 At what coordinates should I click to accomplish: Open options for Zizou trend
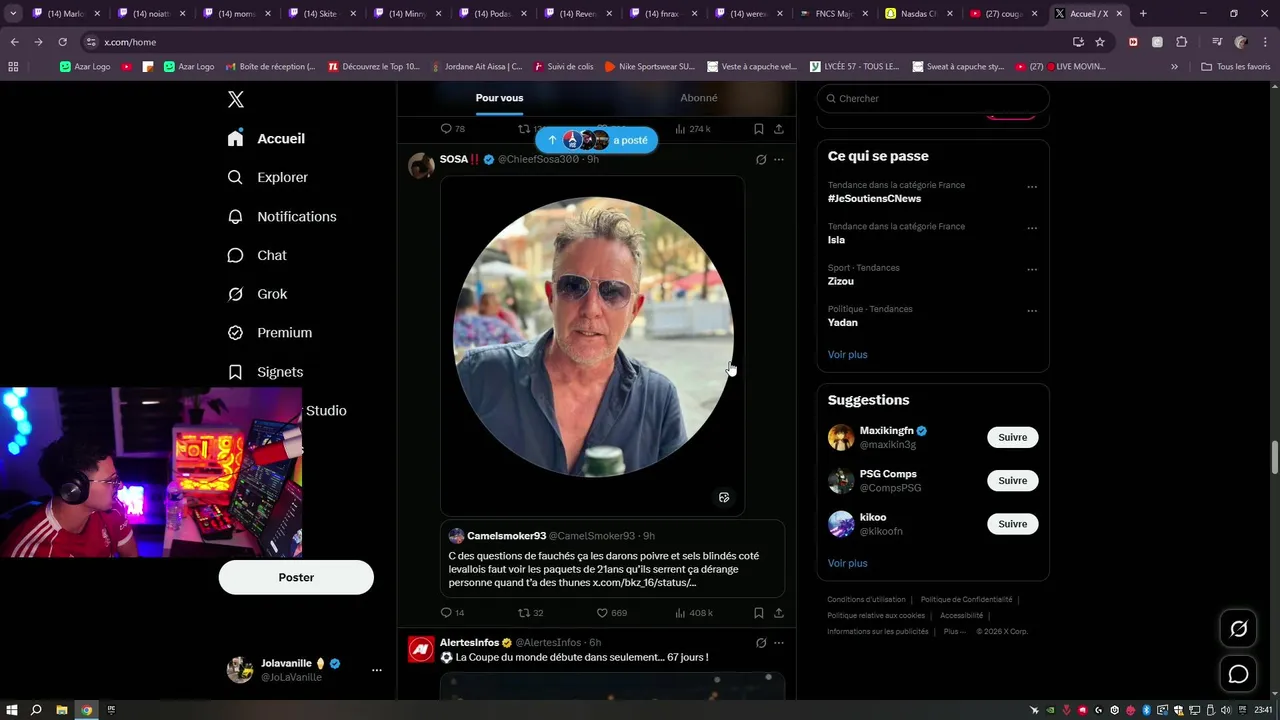[x=1032, y=269]
